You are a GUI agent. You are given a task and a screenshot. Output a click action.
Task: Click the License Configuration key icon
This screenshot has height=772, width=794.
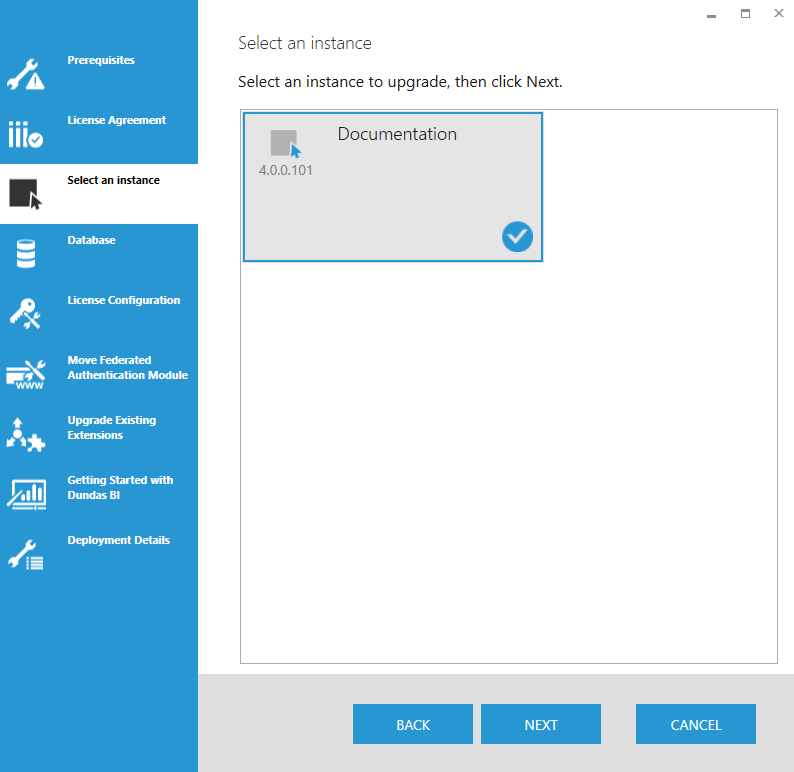pyautogui.click(x=26, y=313)
